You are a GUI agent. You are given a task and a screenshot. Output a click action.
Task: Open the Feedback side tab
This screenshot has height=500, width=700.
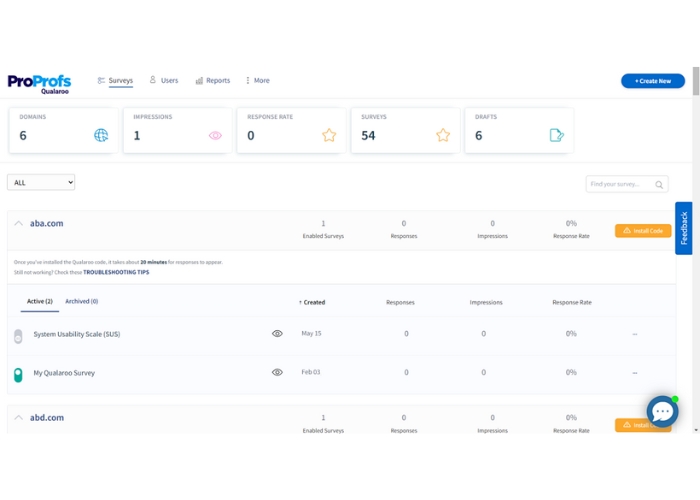pyautogui.click(x=683, y=228)
